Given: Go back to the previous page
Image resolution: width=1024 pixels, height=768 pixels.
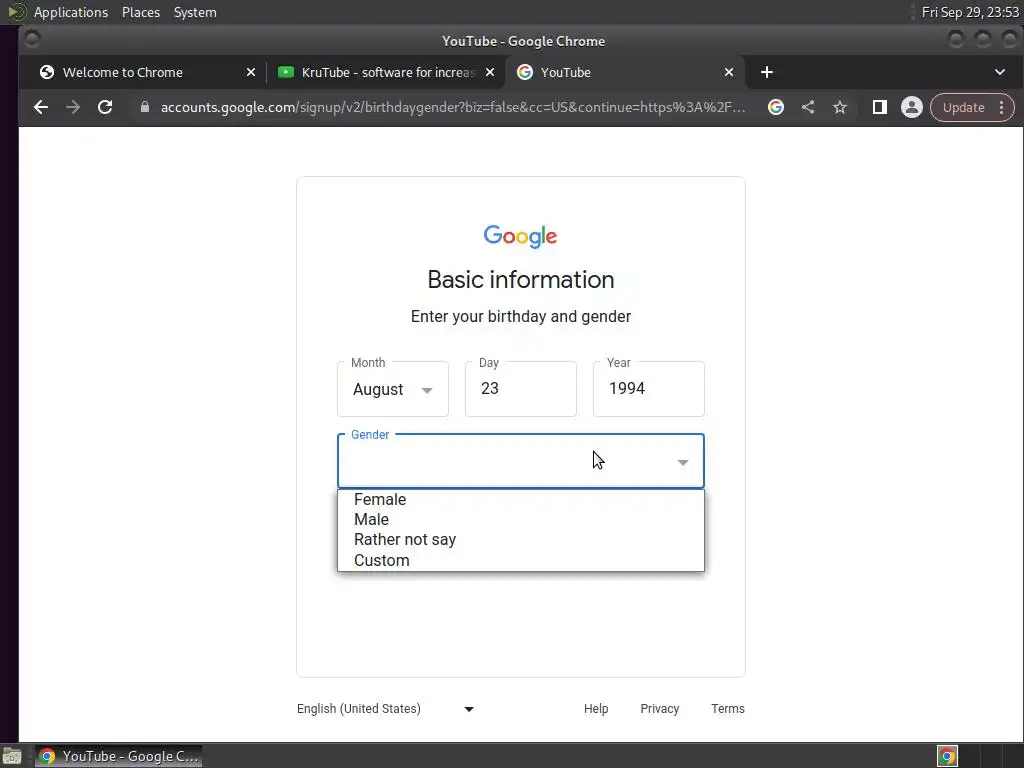Looking at the screenshot, I should click(x=40, y=107).
